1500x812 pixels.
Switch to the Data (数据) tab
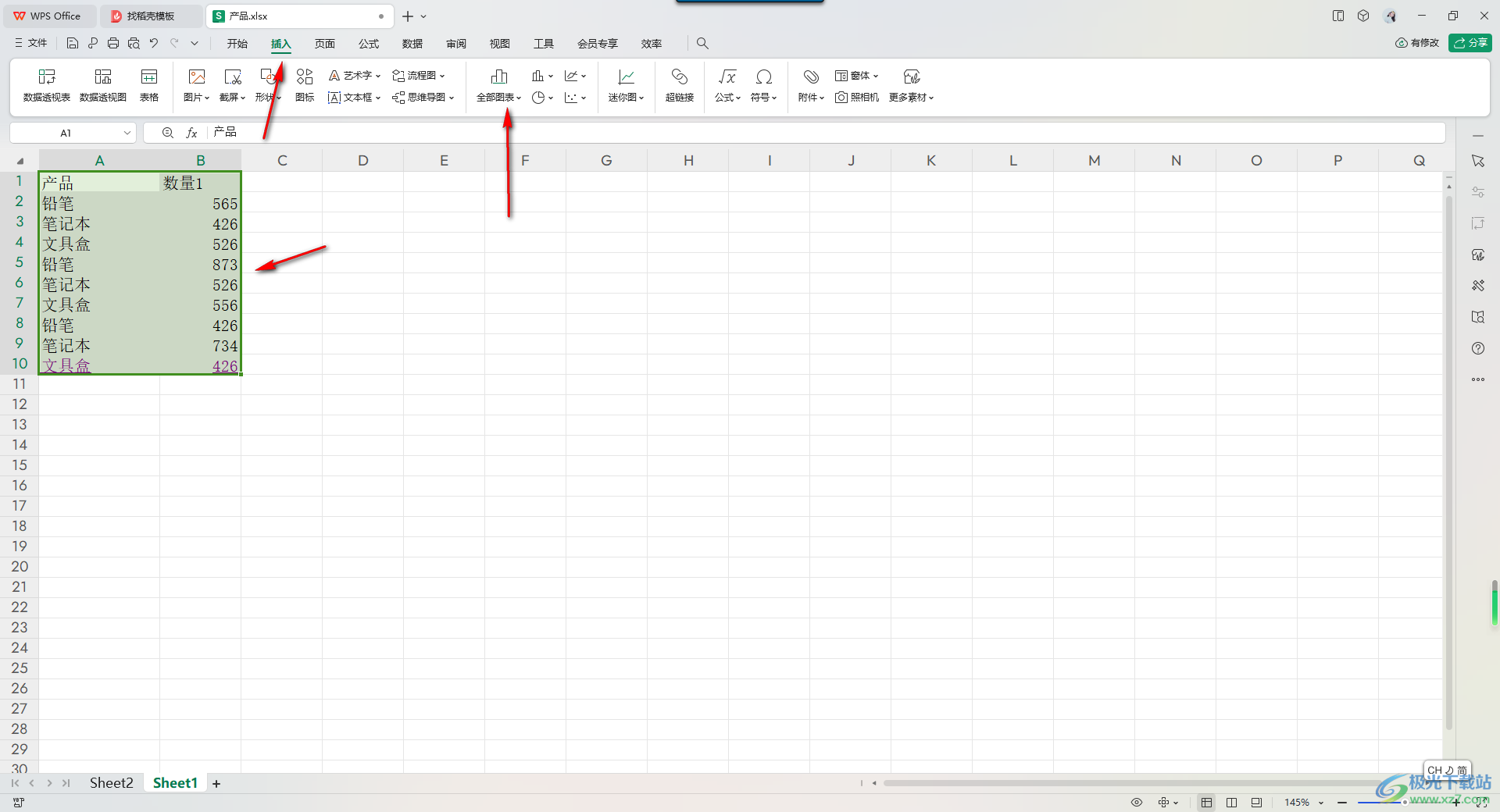click(x=412, y=44)
